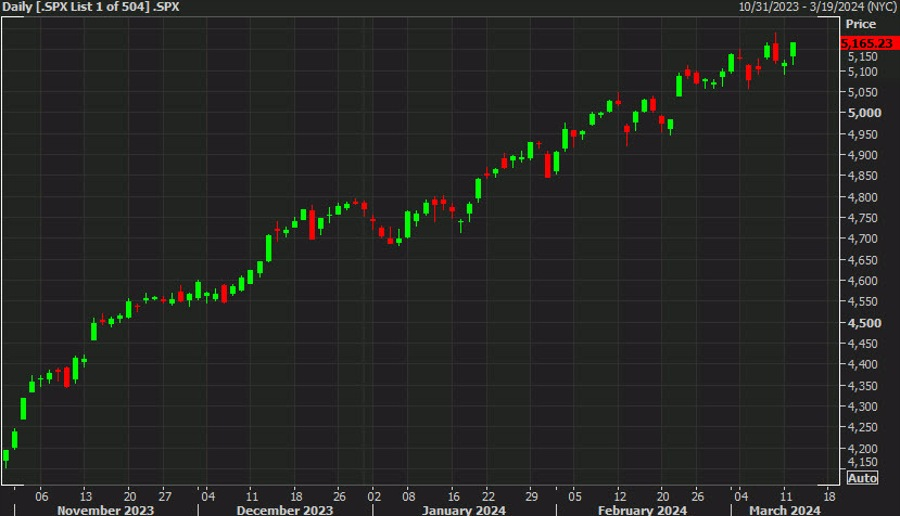Screen dimensions: 900x516
Task: Click the 04 date tick in December
Action: (208, 496)
